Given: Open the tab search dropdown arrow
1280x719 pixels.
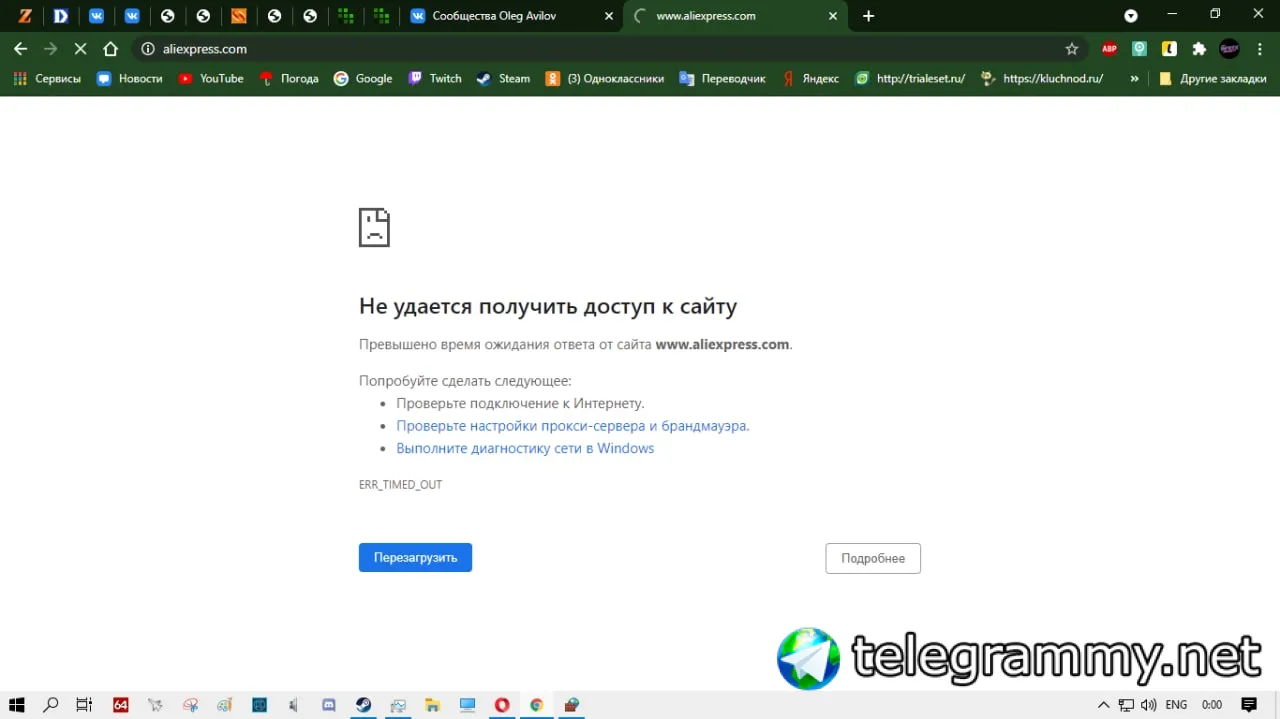Looking at the screenshot, I should 1131,16.
